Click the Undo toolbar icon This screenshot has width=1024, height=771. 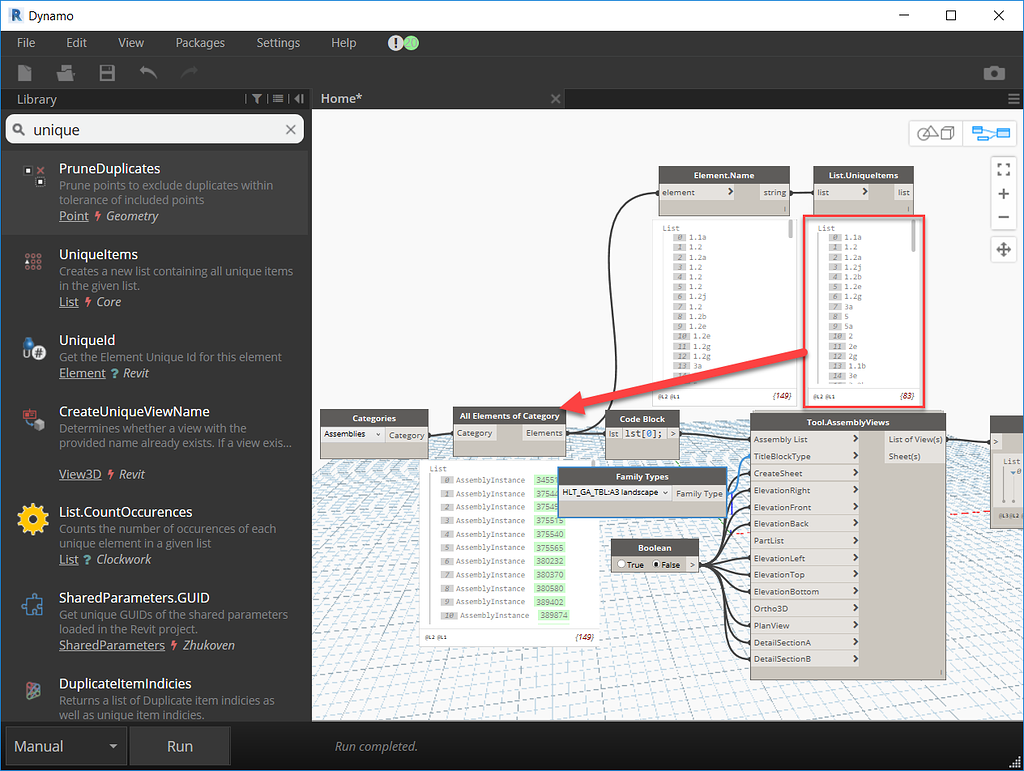coord(146,72)
